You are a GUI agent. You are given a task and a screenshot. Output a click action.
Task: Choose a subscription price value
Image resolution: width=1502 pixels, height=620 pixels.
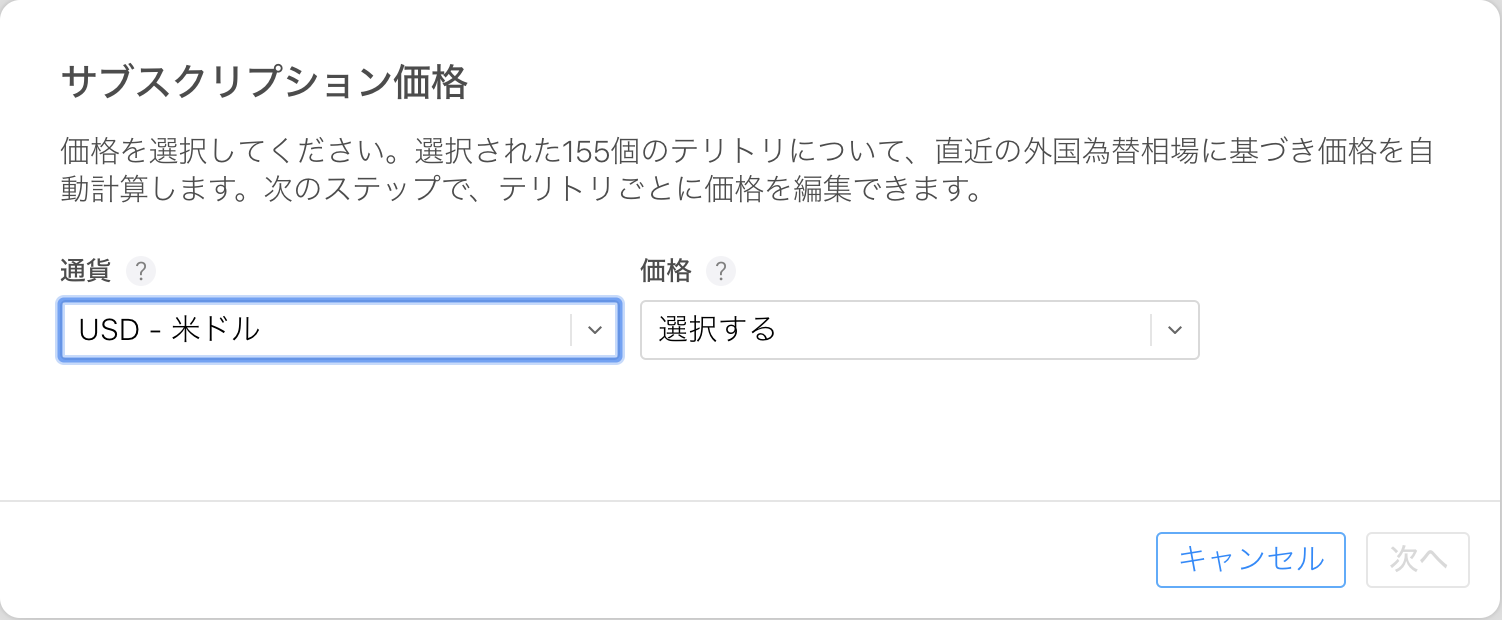pyautogui.click(x=919, y=330)
